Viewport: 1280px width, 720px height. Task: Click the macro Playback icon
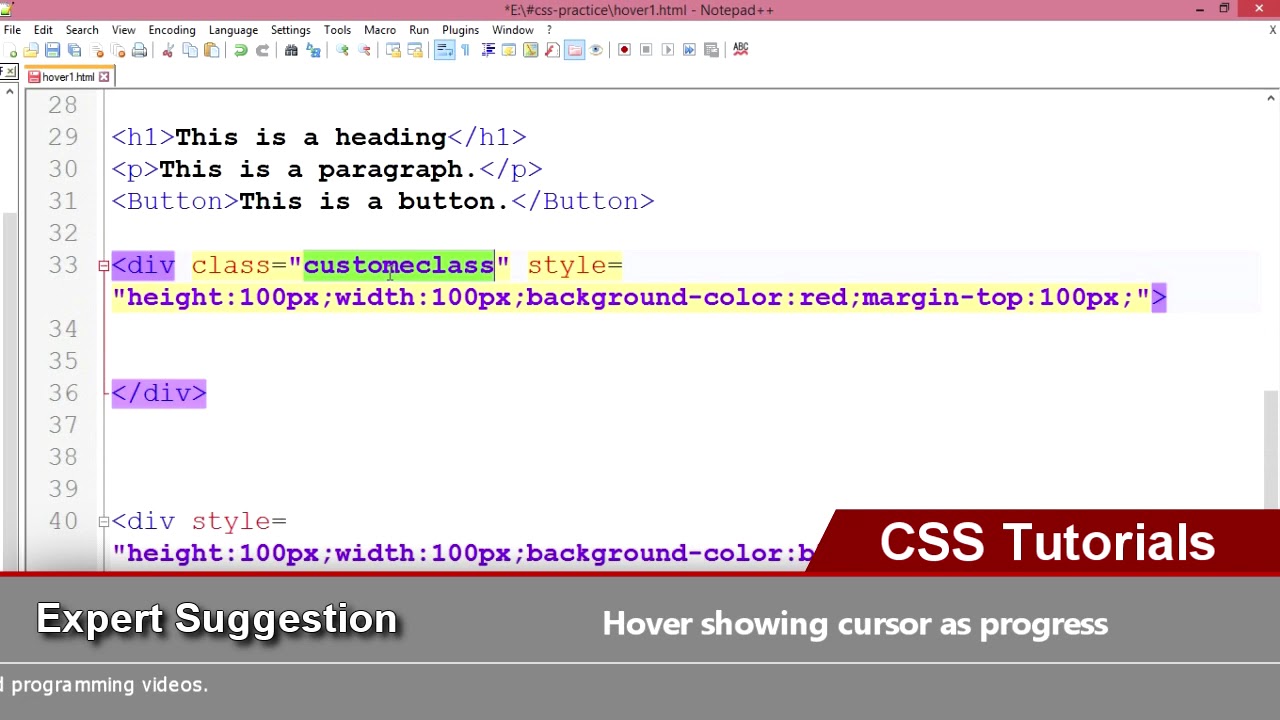click(668, 49)
